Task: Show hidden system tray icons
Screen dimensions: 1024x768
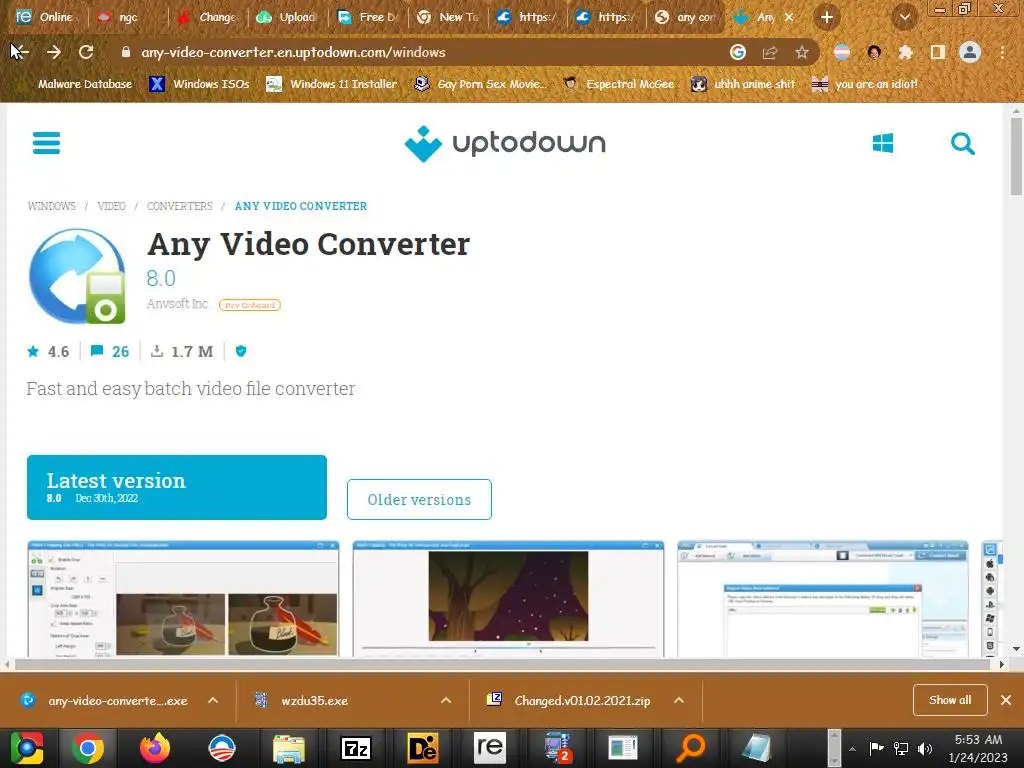Action: [852, 749]
